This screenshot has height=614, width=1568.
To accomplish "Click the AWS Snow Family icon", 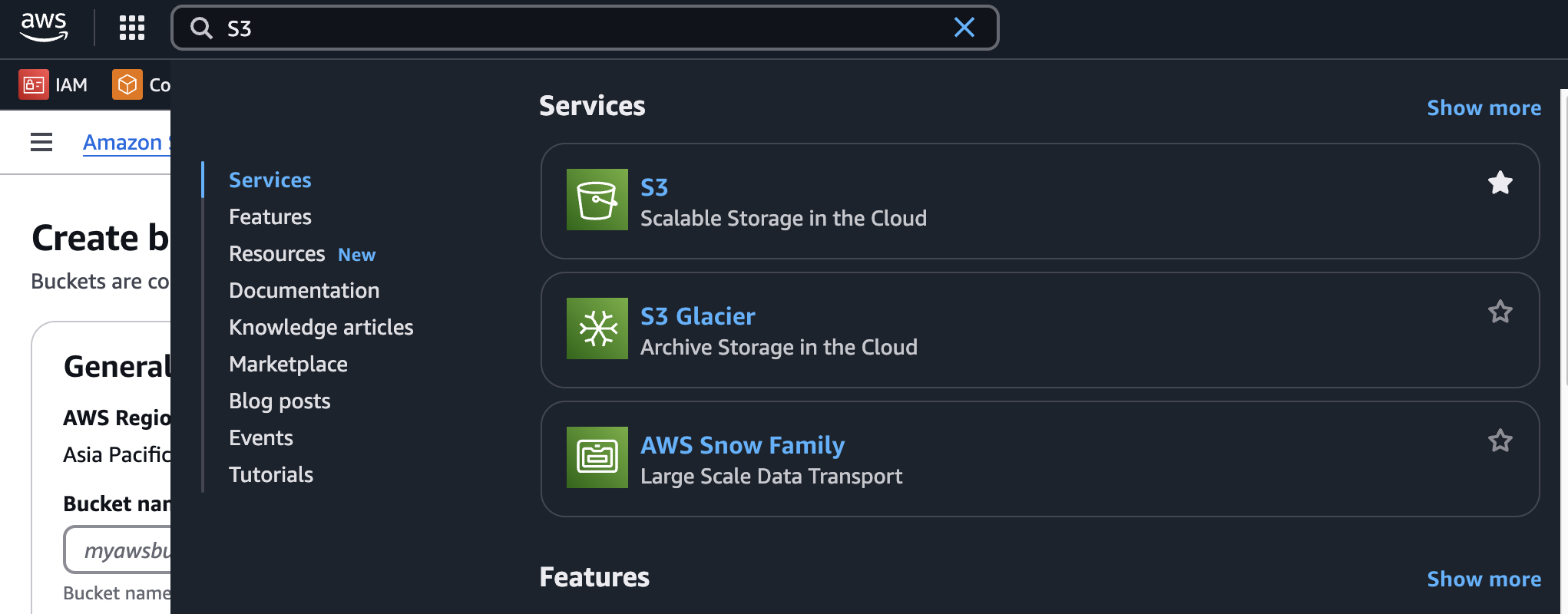I will [x=597, y=457].
